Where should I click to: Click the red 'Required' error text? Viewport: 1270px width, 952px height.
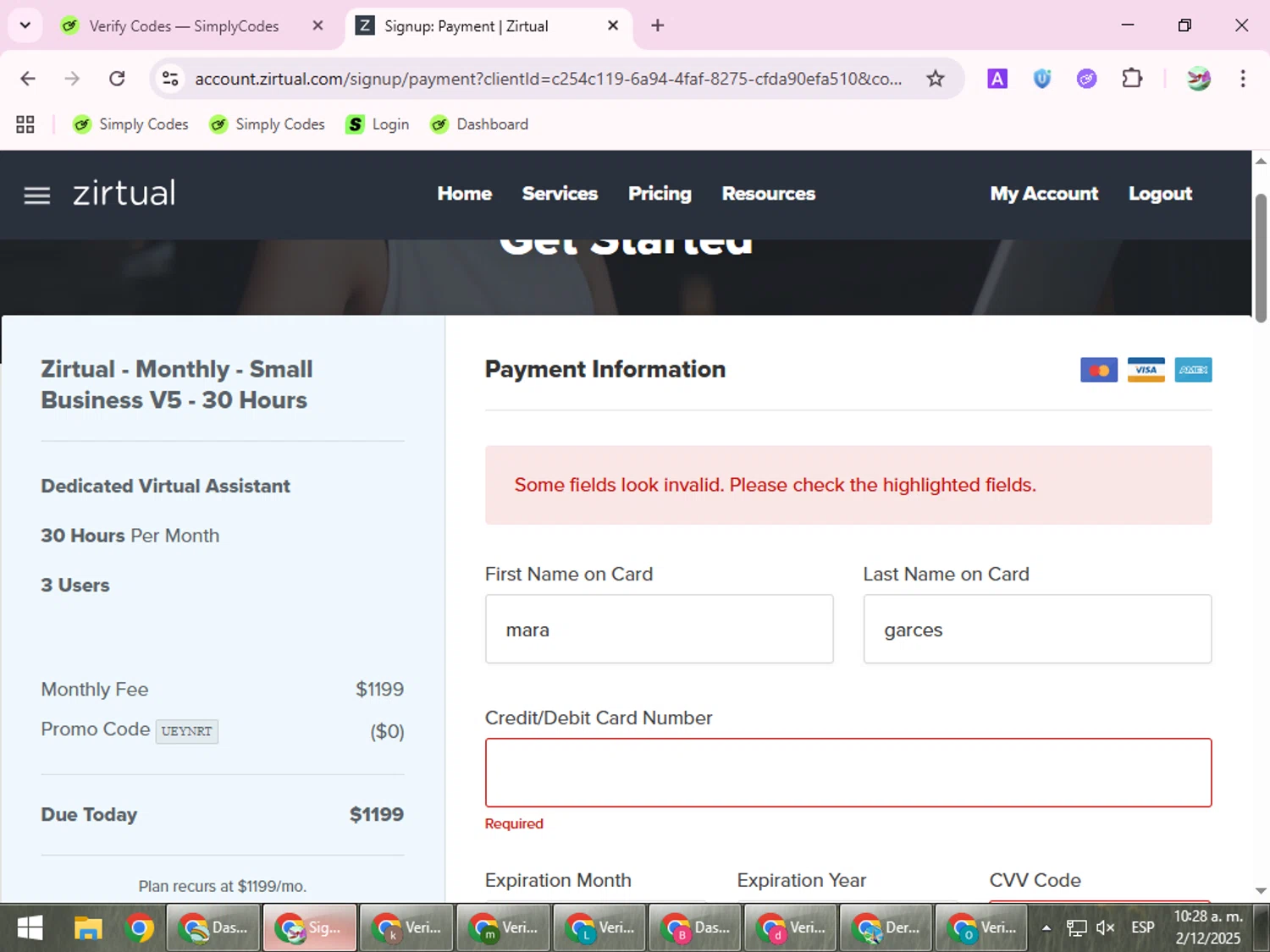pos(514,823)
